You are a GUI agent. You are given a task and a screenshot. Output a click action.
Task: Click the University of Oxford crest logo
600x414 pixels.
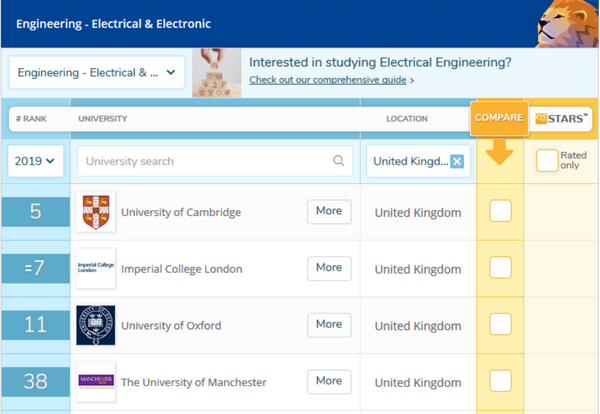96,325
